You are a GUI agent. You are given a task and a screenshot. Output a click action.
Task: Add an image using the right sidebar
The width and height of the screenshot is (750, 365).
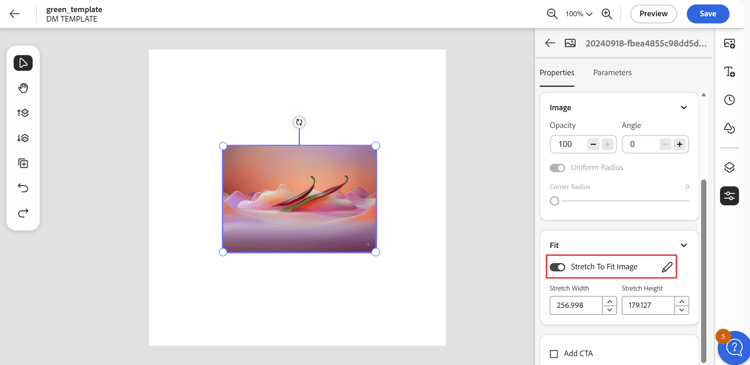[x=729, y=44]
